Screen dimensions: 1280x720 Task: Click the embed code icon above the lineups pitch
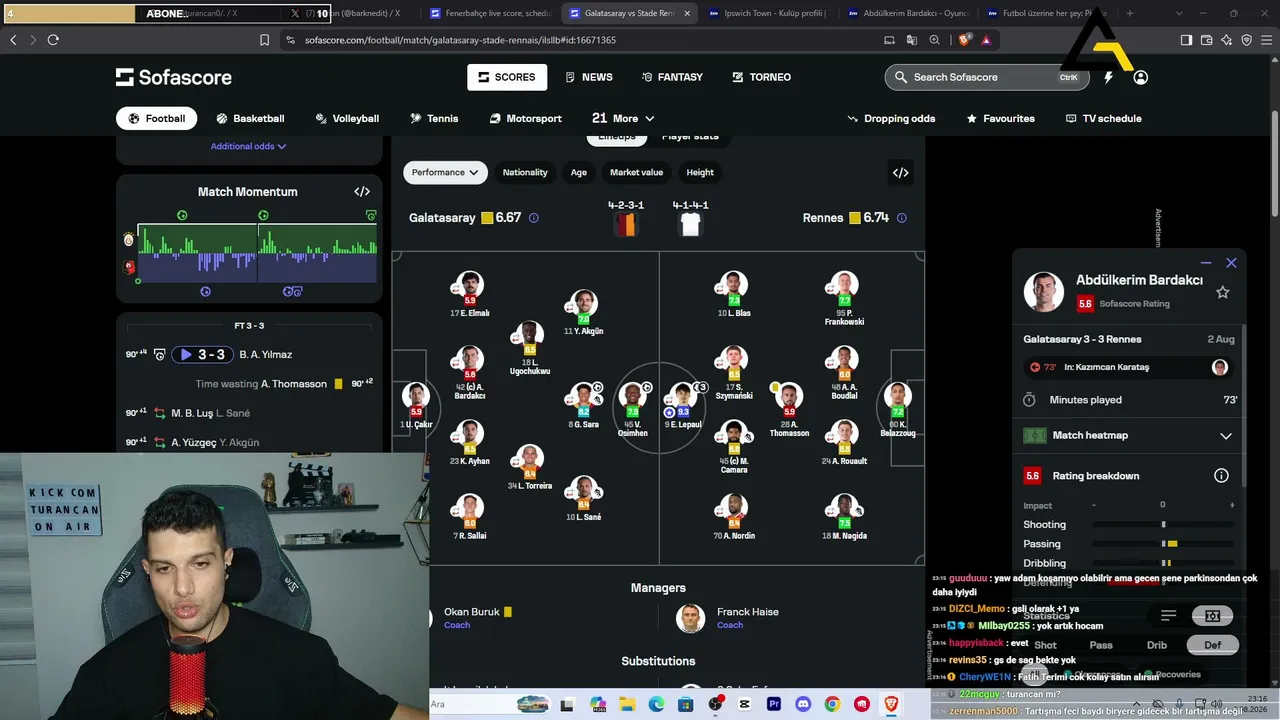click(901, 173)
